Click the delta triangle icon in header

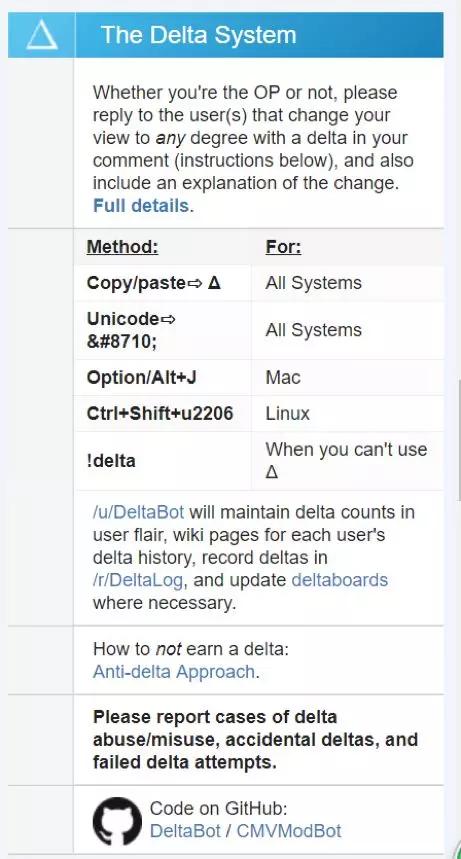tap(42, 35)
